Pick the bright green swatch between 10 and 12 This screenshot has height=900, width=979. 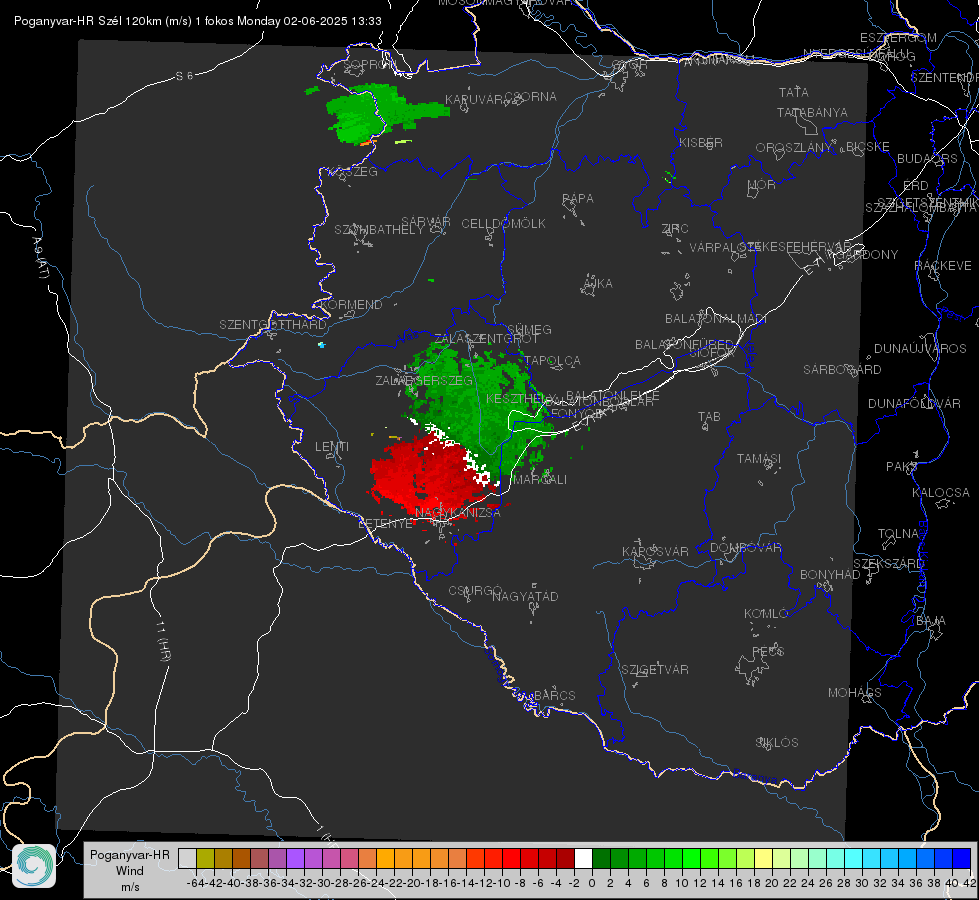pyautogui.click(x=691, y=859)
